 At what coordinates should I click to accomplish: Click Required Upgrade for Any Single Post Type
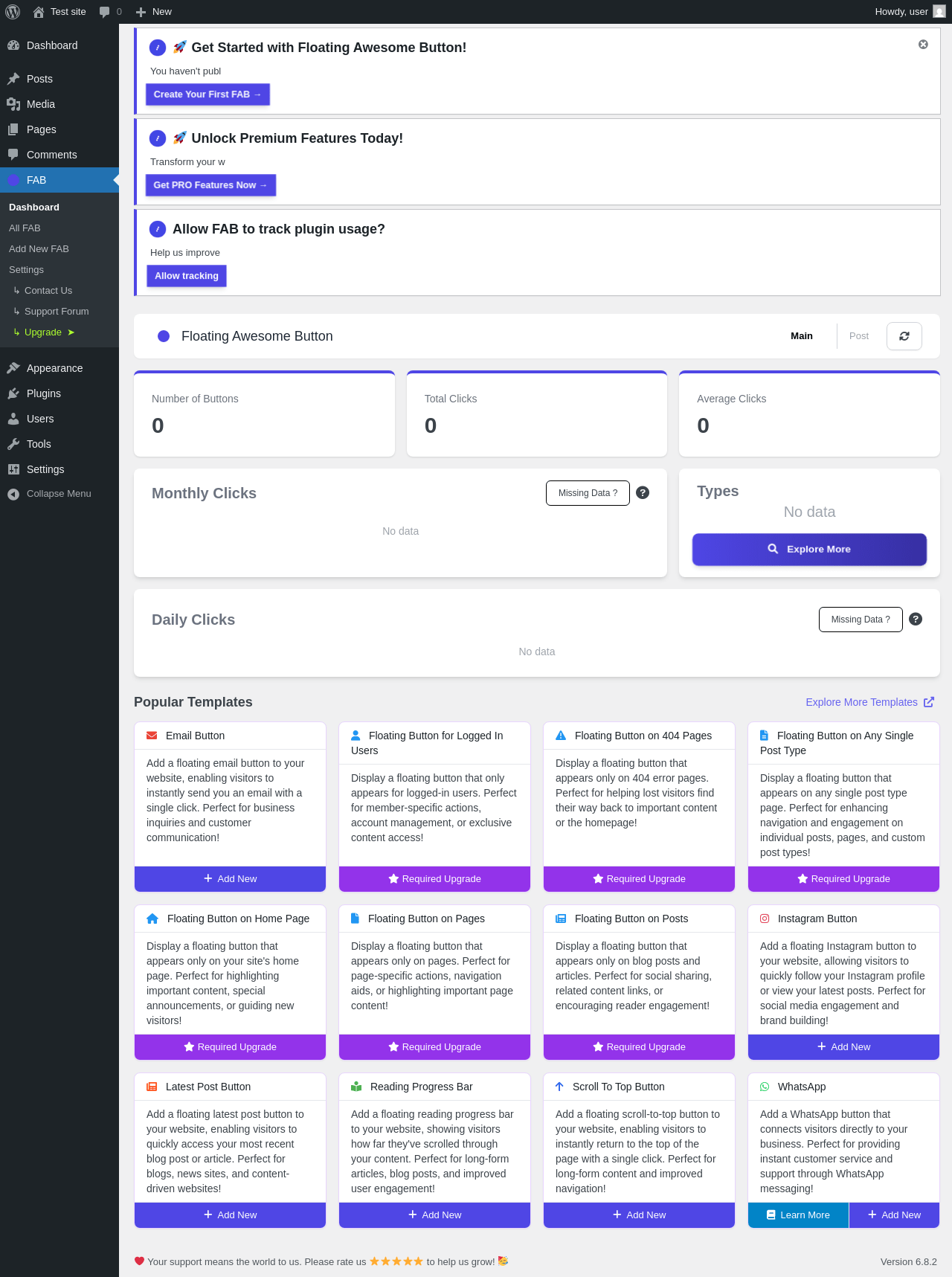point(843,879)
